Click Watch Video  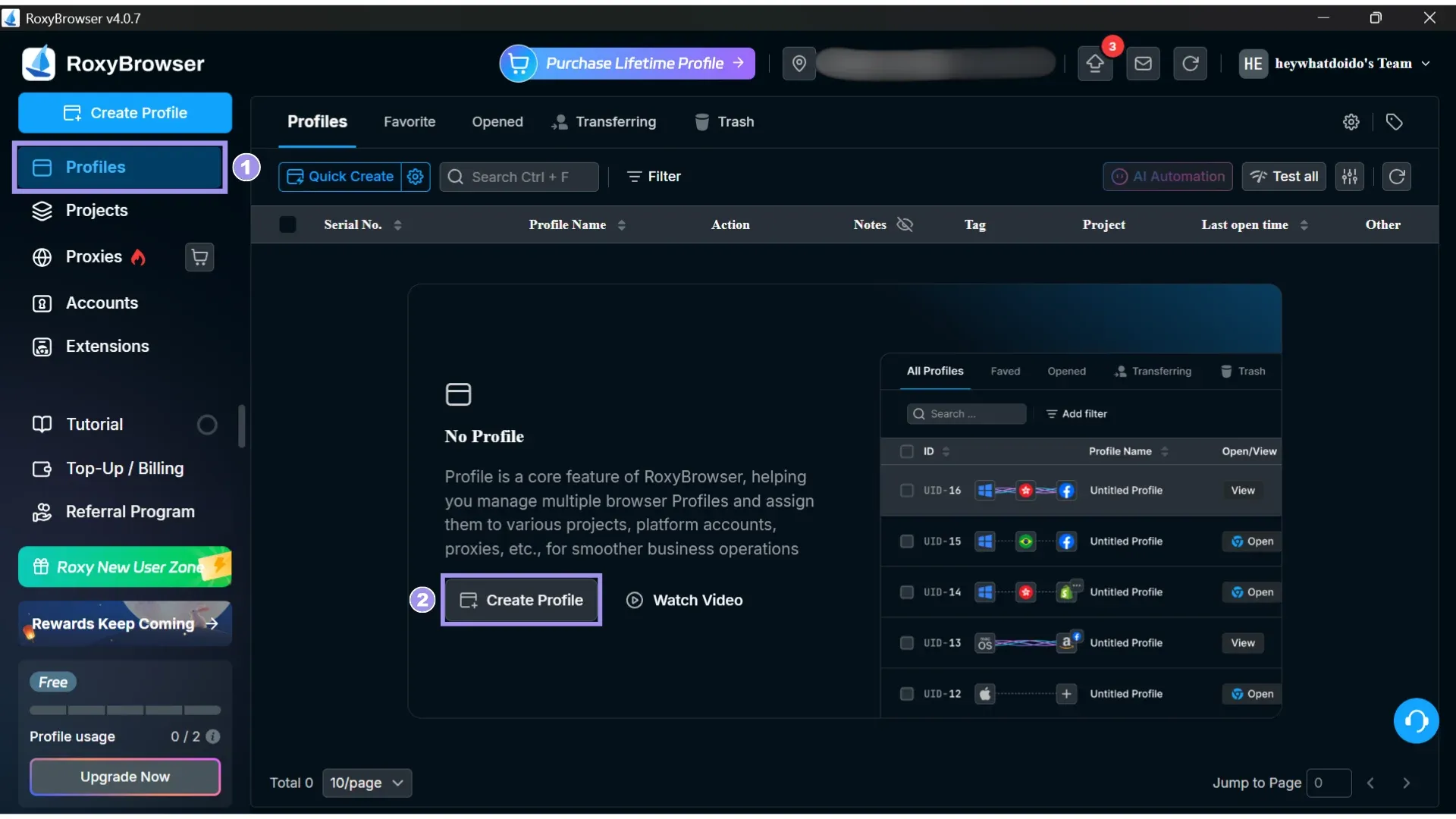coord(684,601)
